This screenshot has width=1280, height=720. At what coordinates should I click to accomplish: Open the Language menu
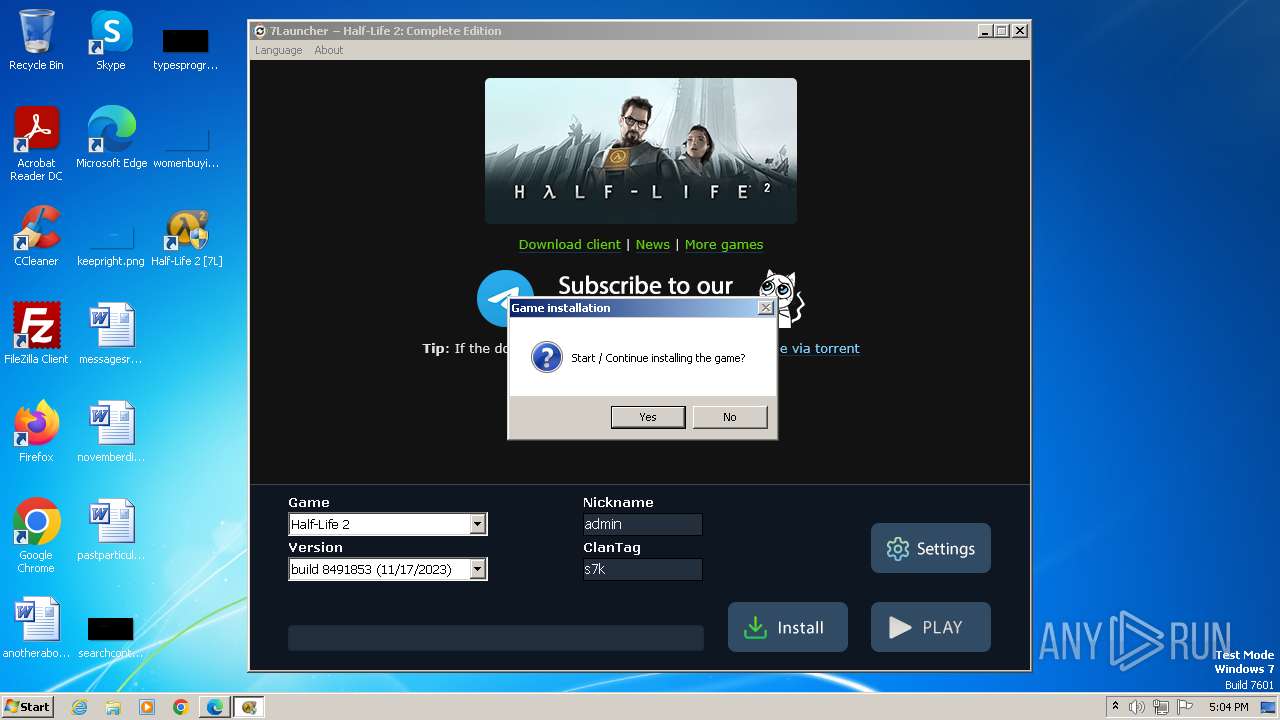click(x=278, y=50)
